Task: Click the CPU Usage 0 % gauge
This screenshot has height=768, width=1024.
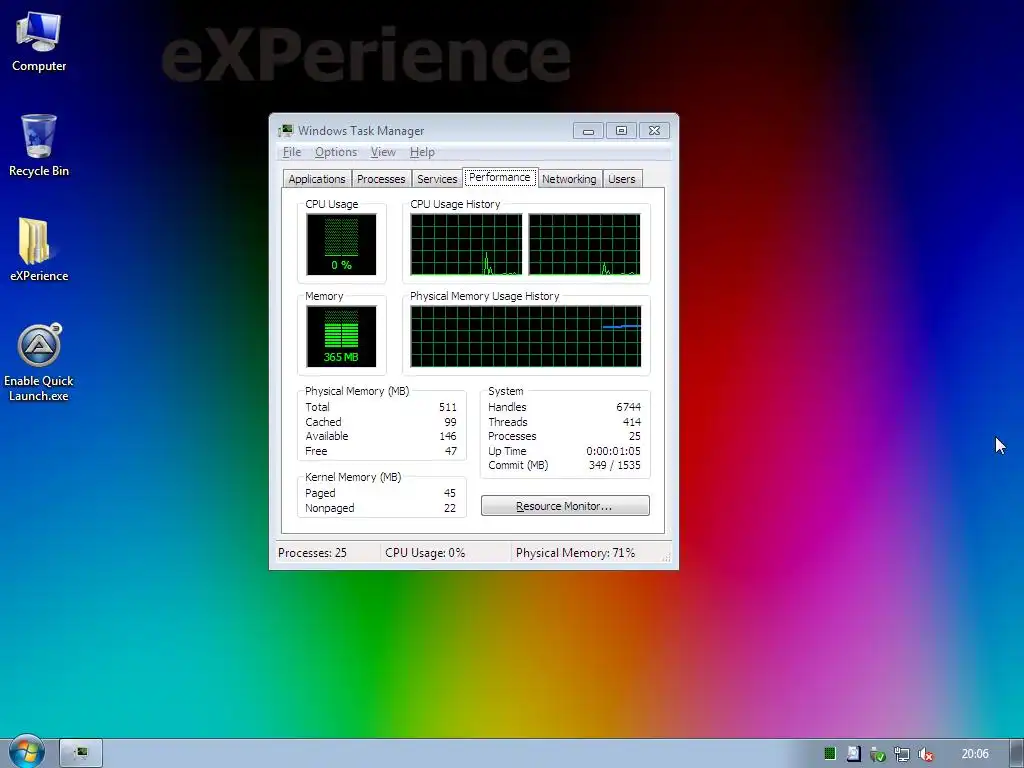Action: pos(341,244)
